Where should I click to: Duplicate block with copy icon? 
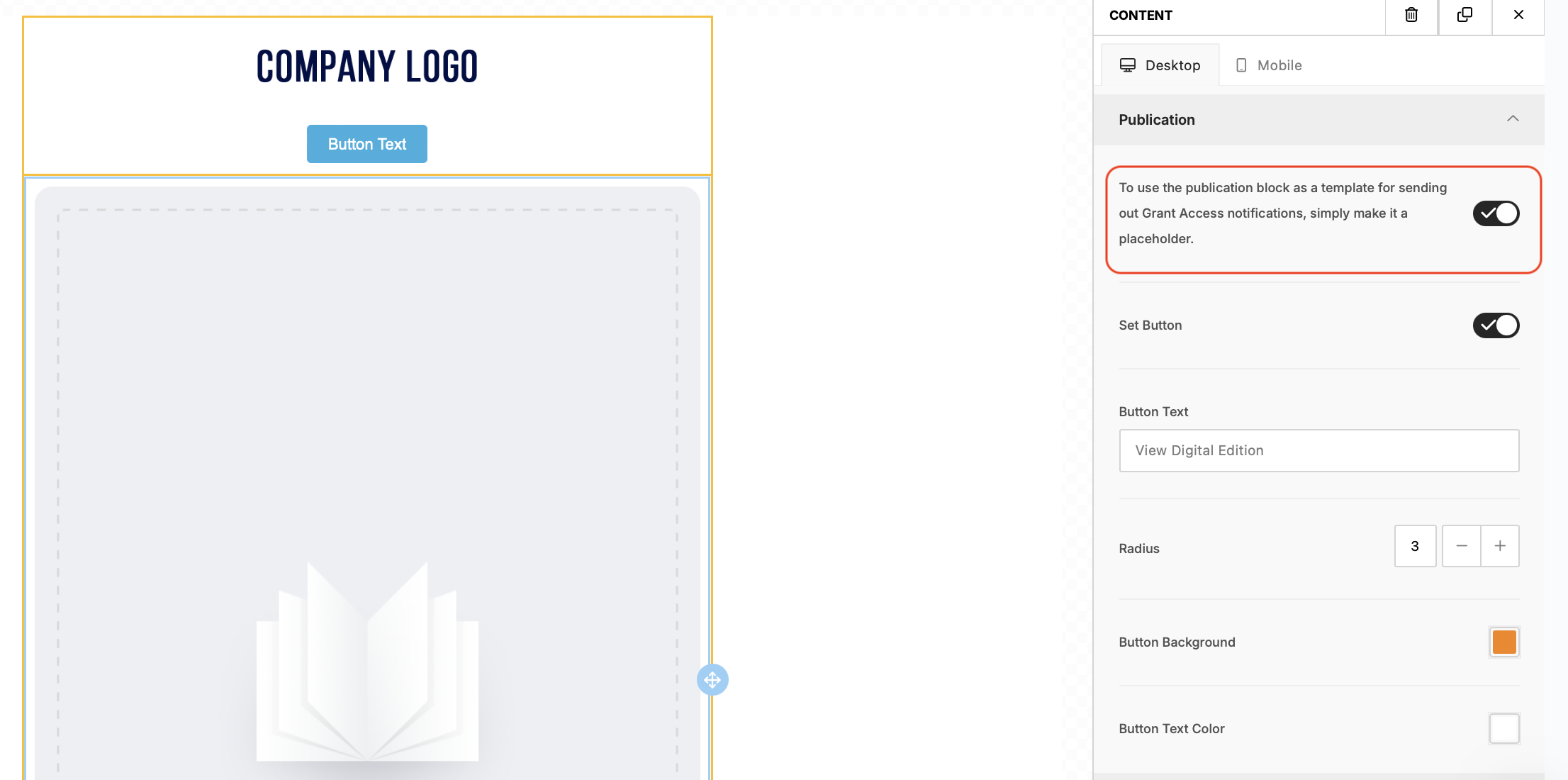pyautogui.click(x=1465, y=15)
